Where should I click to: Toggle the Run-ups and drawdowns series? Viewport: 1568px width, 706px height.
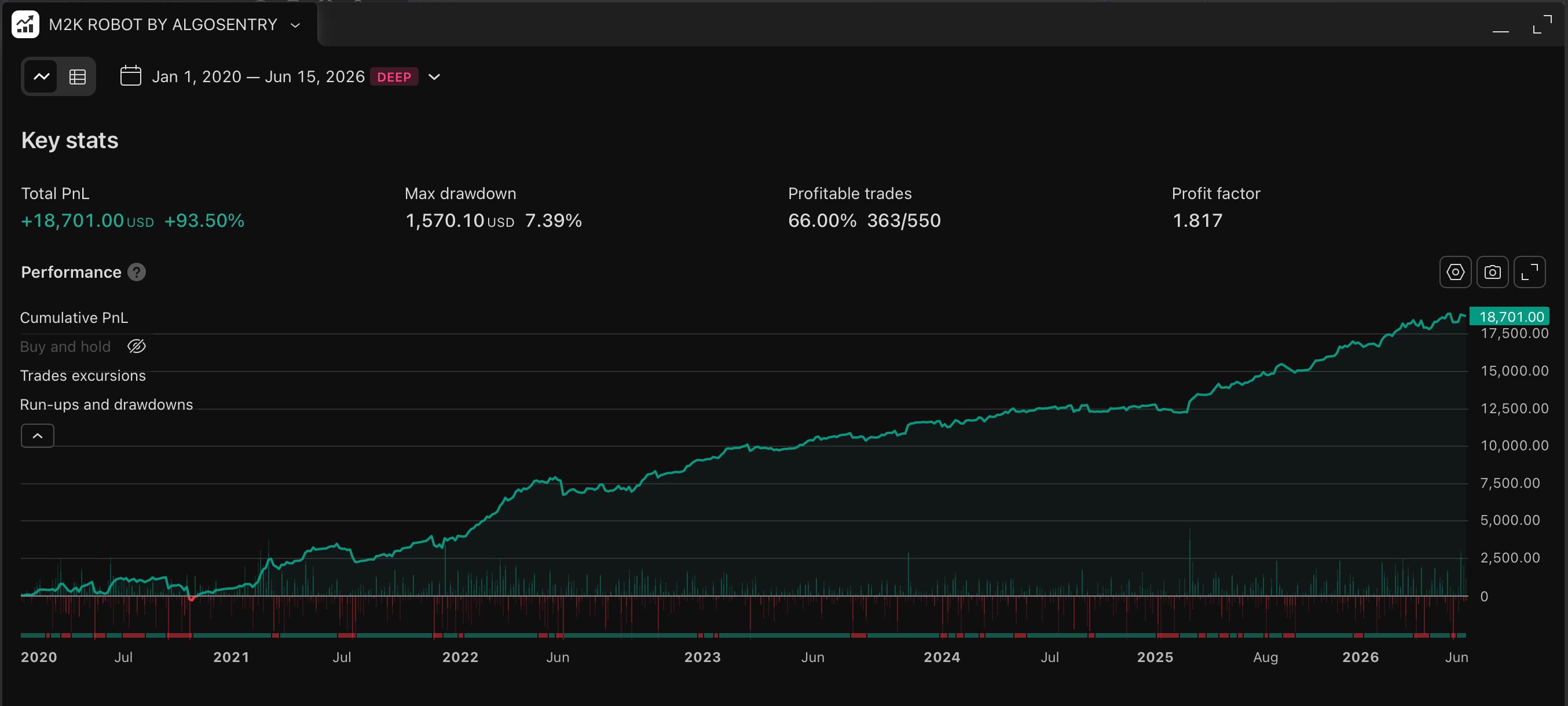click(107, 405)
